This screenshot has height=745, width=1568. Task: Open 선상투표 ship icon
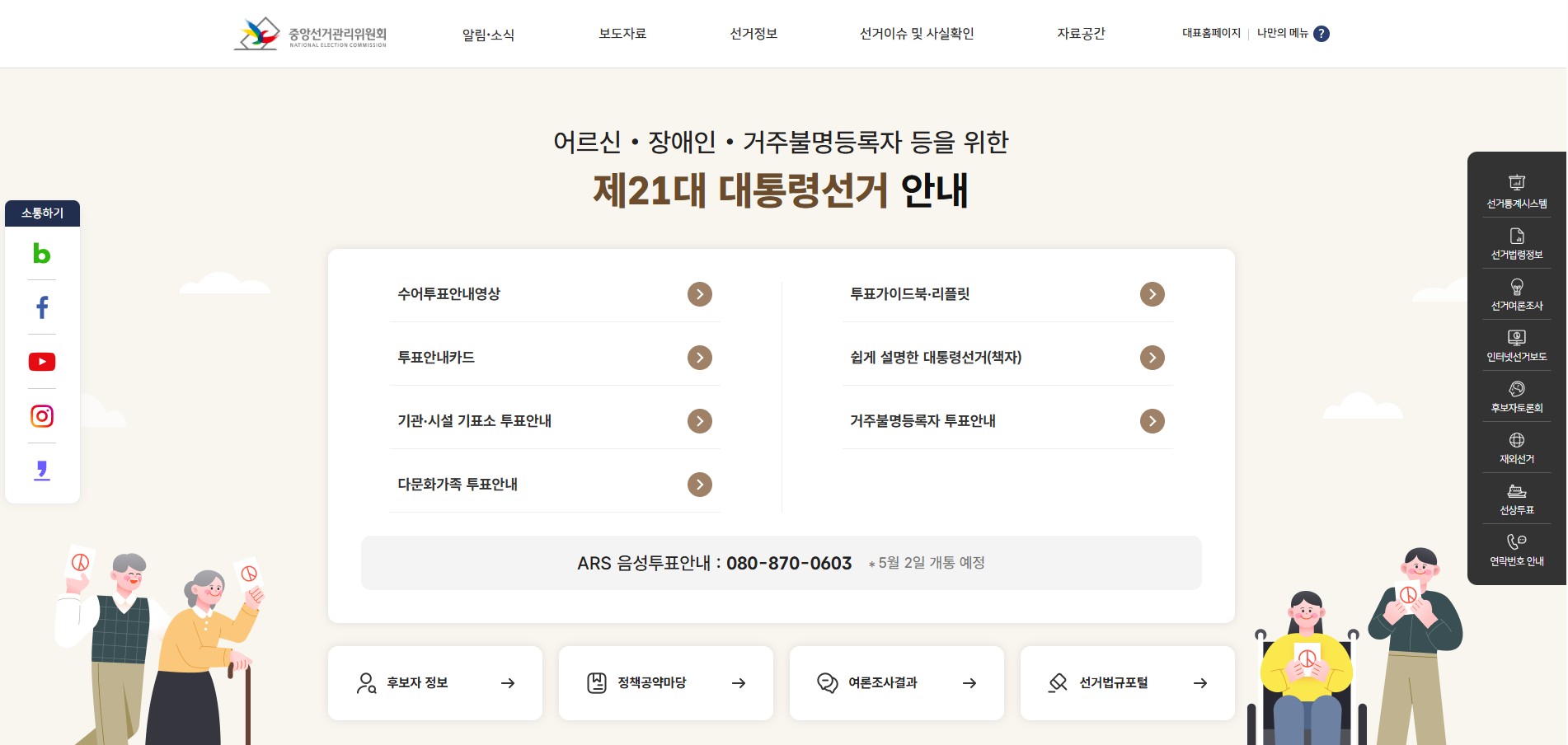click(x=1517, y=491)
